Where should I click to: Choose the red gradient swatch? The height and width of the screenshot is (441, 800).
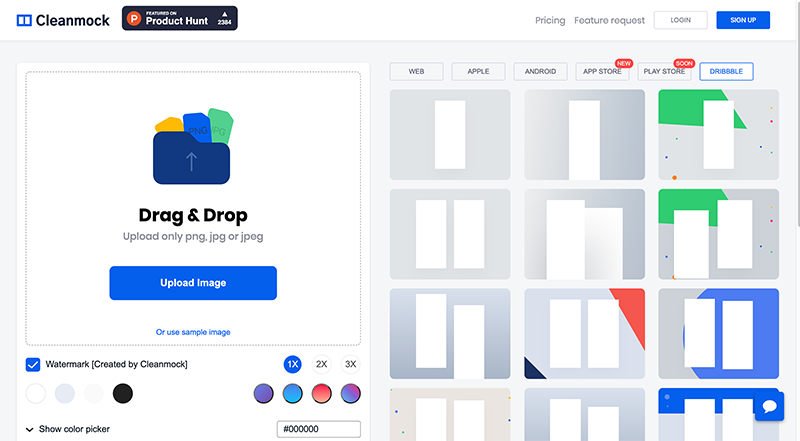322,394
